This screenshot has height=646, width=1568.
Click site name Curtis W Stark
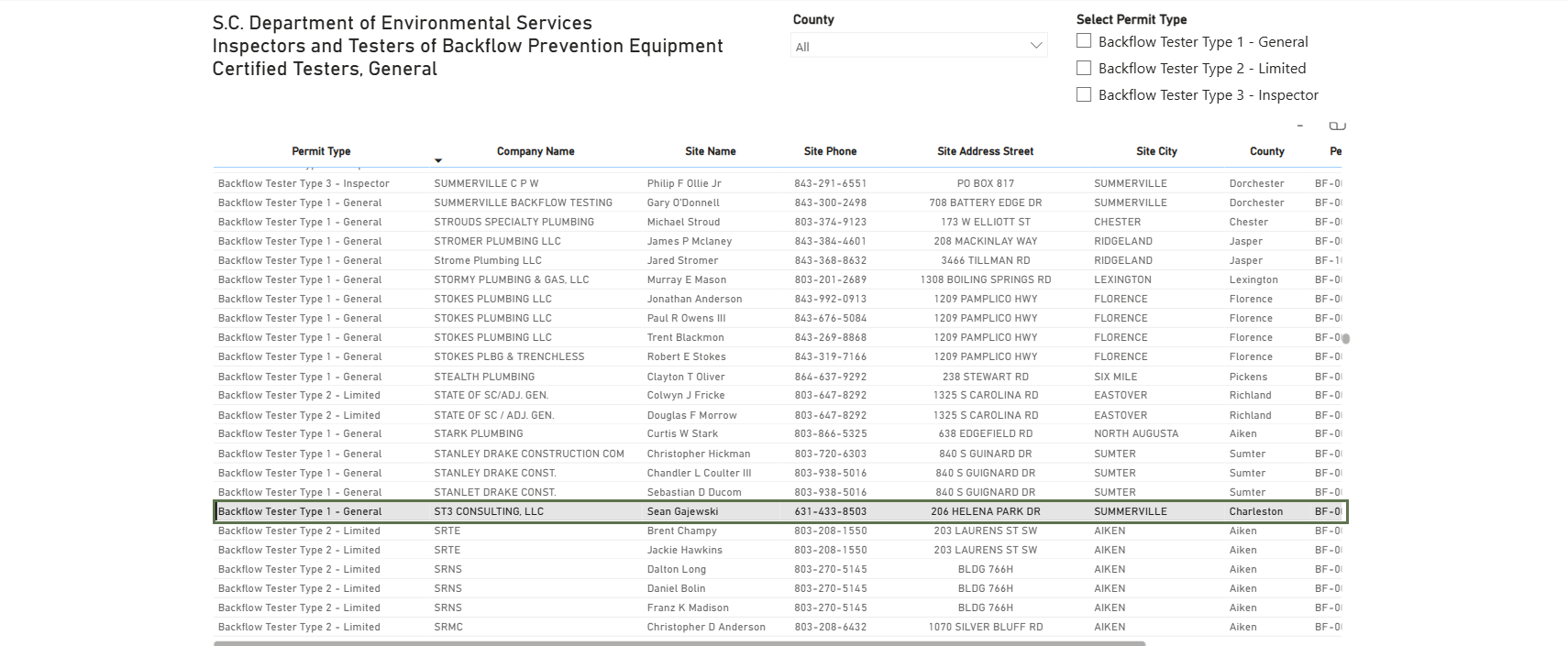682,433
